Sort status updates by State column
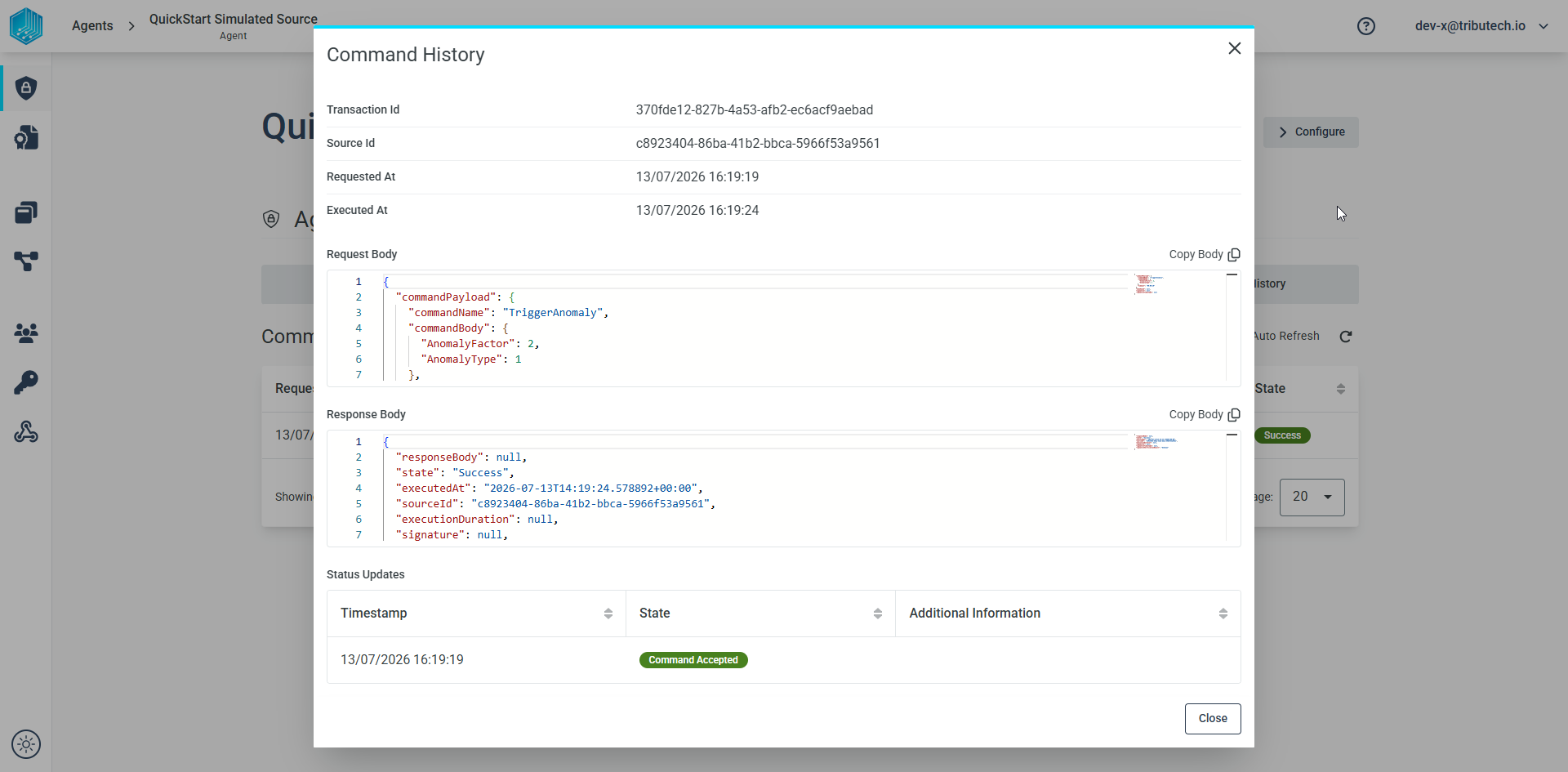Screen dimensions: 1568x772 coord(877,614)
